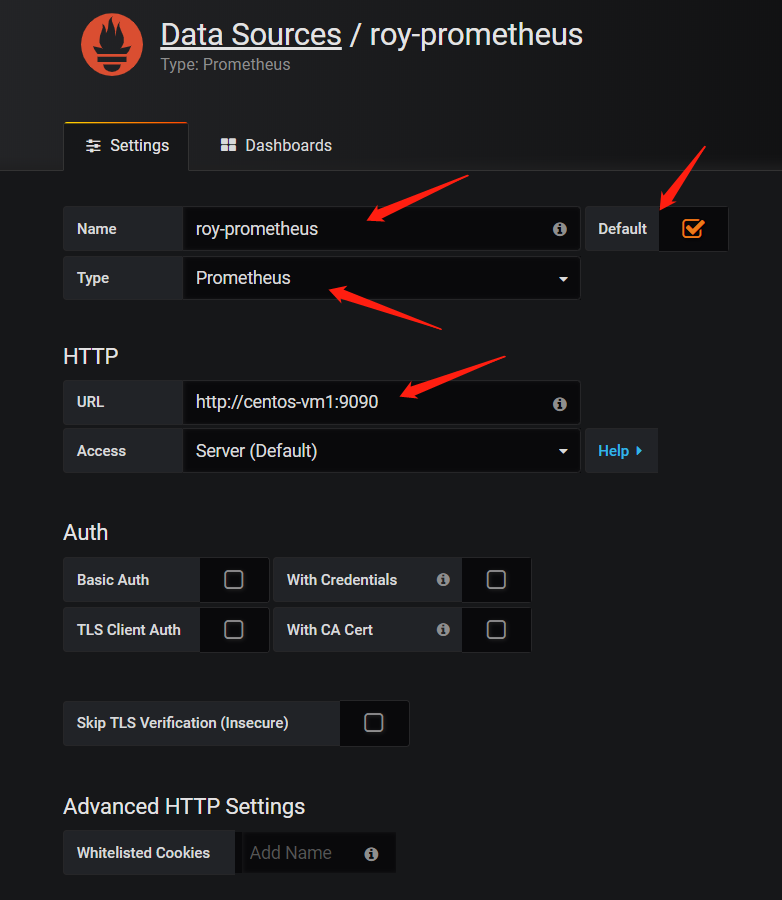Image resolution: width=782 pixels, height=900 pixels.
Task: Switch to the Dashboards tab
Action: pyautogui.click(x=276, y=145)
